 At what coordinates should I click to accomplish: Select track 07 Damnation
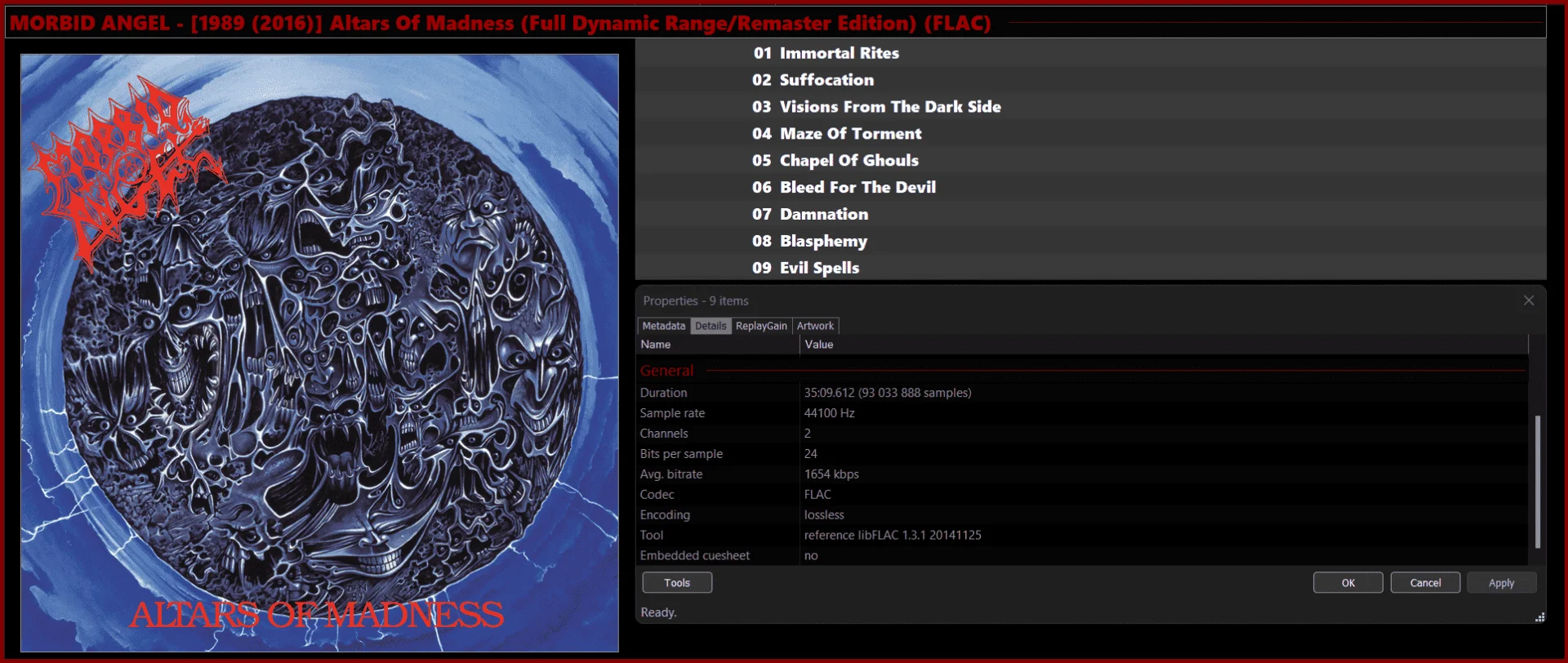pyautogui.click(x=1090, y=214)
